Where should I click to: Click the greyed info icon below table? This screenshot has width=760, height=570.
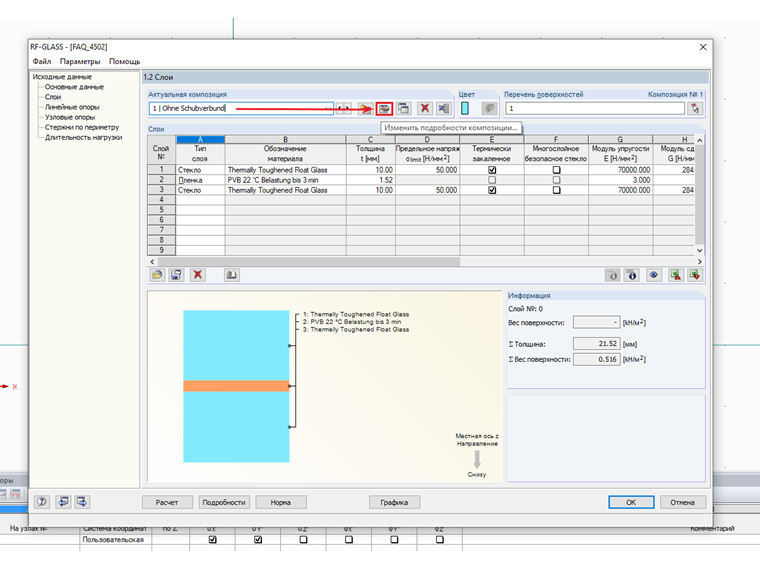click(613, 275)
